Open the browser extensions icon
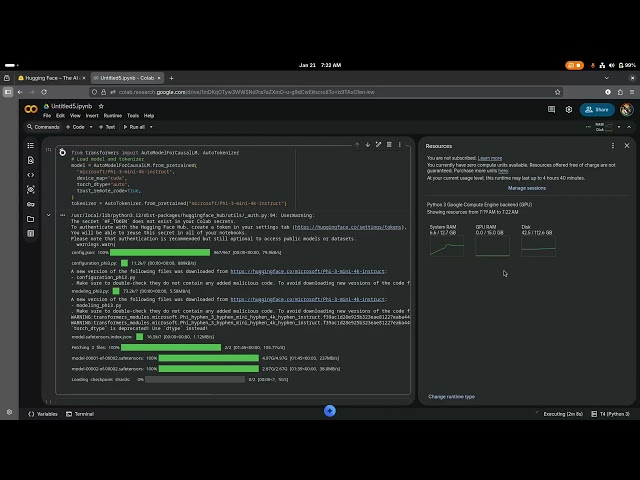 coord(620,92)
